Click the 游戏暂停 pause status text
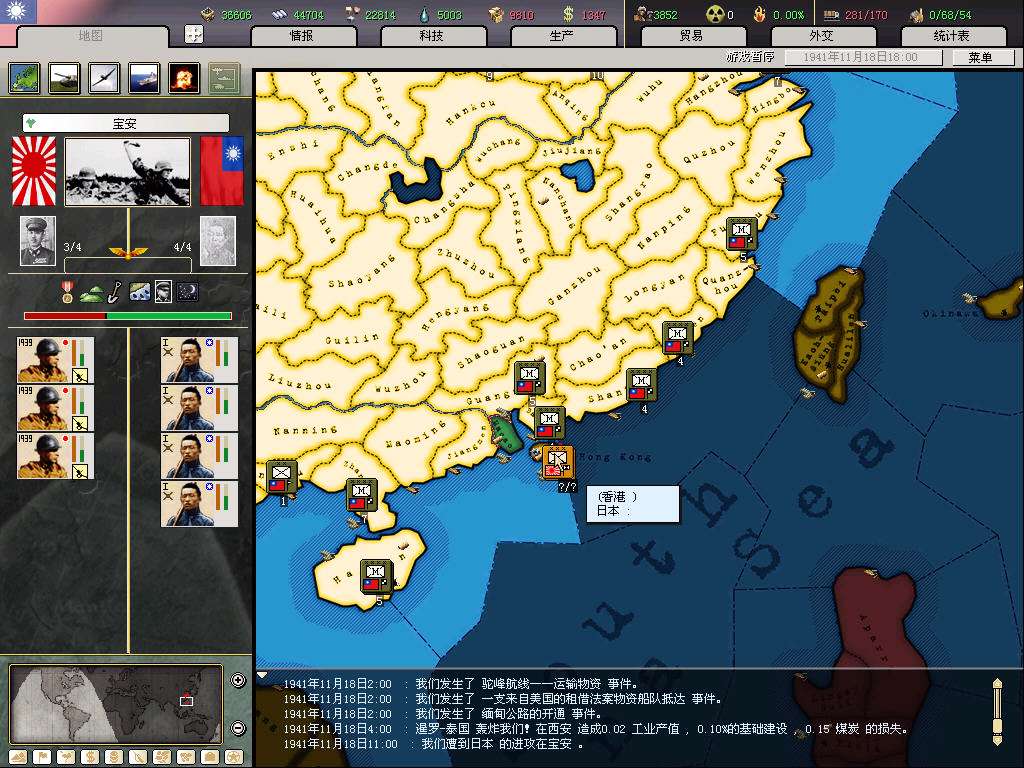 coord(750,57)
